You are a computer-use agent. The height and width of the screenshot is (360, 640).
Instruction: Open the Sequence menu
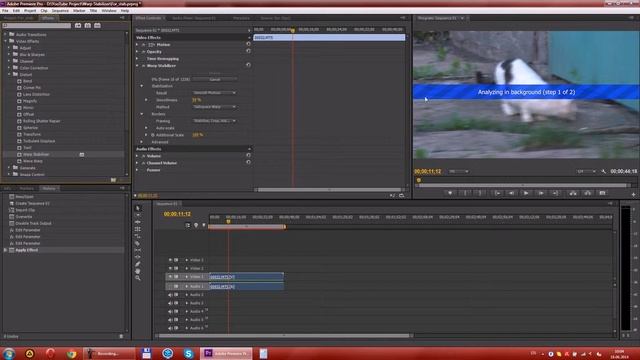click(60, 11)
